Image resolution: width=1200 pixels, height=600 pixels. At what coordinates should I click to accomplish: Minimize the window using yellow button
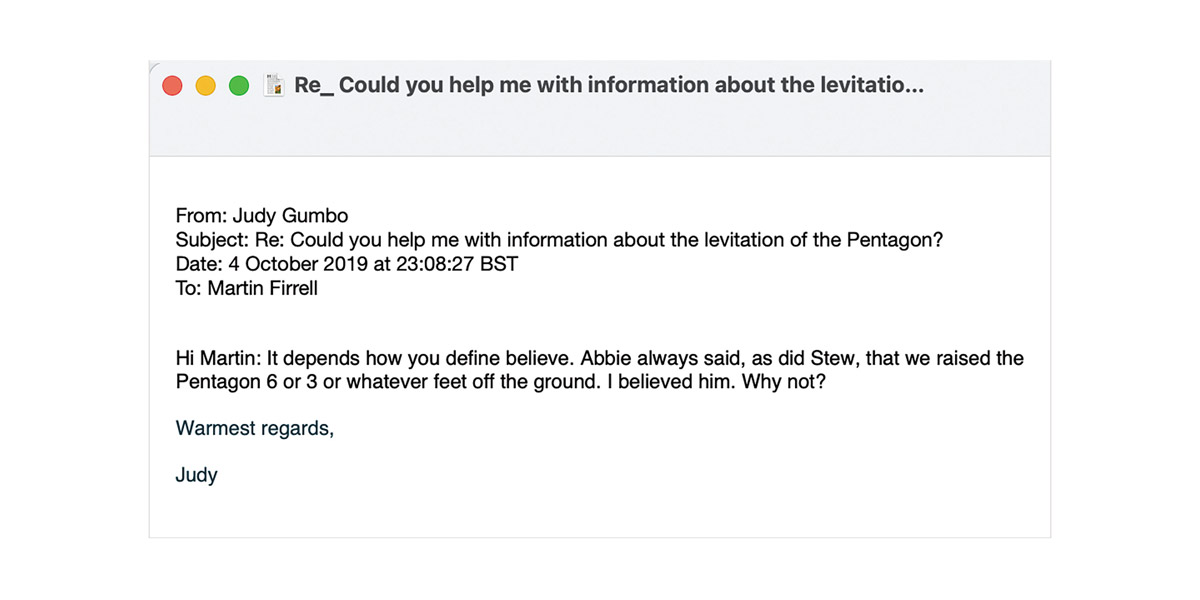tap(205, 86)
